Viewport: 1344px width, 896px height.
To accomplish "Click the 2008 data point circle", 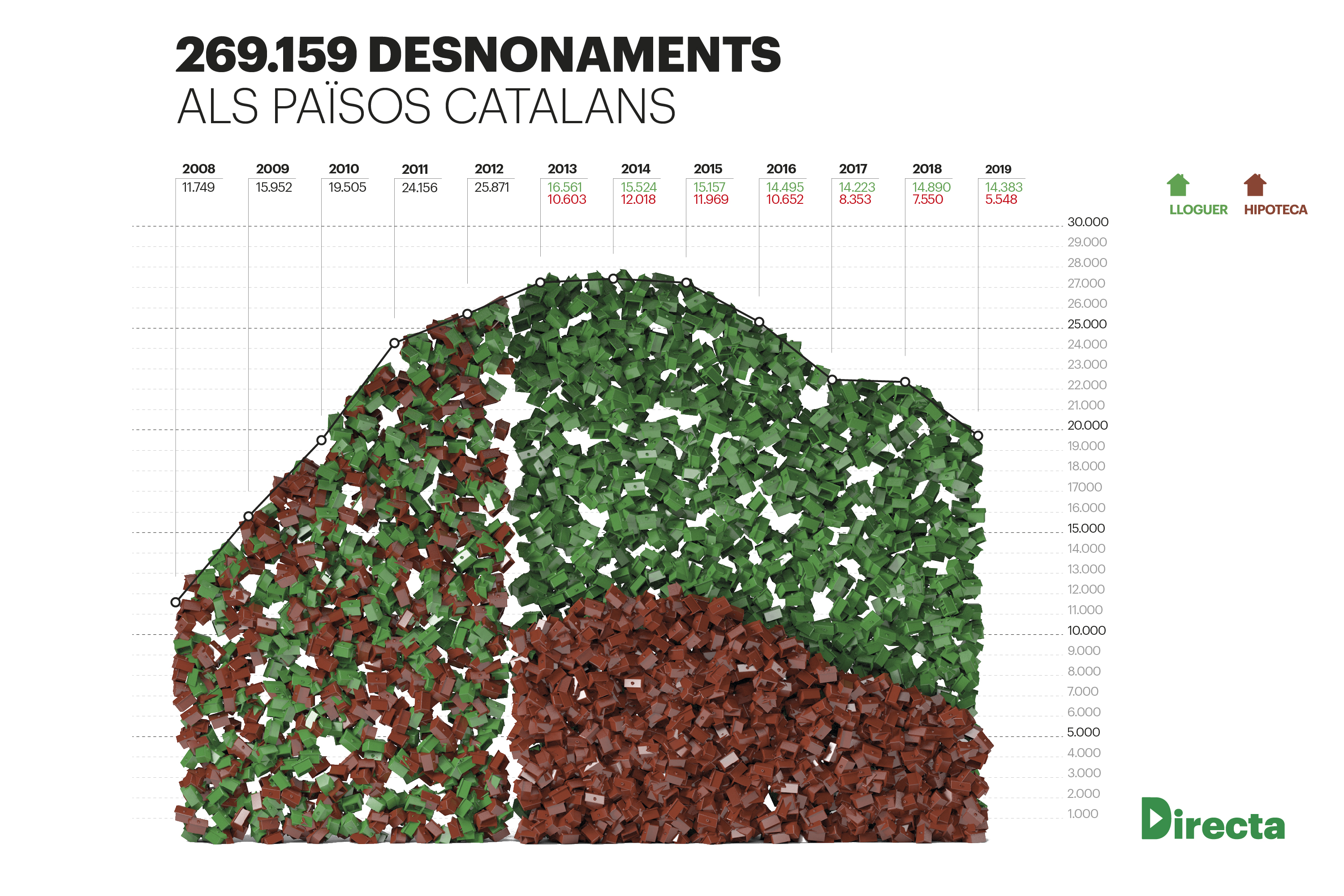I will click(x=176, y=602).
